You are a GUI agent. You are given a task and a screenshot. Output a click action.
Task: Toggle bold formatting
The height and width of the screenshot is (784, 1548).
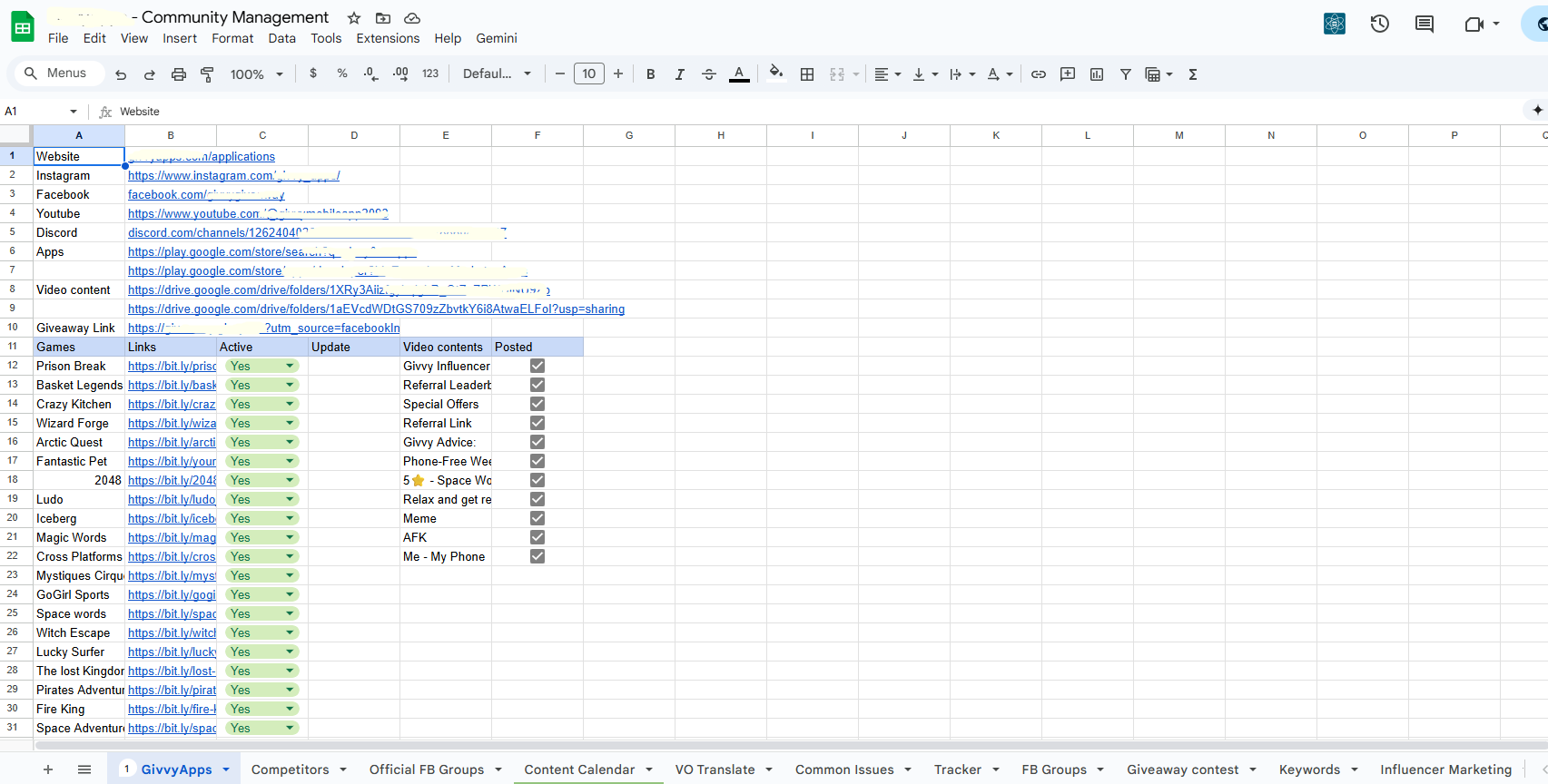(650, 74)
